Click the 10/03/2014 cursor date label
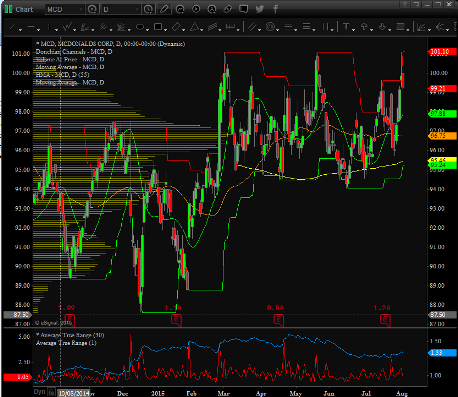This screenshot has height=397, width=458. tap(74, 393)
